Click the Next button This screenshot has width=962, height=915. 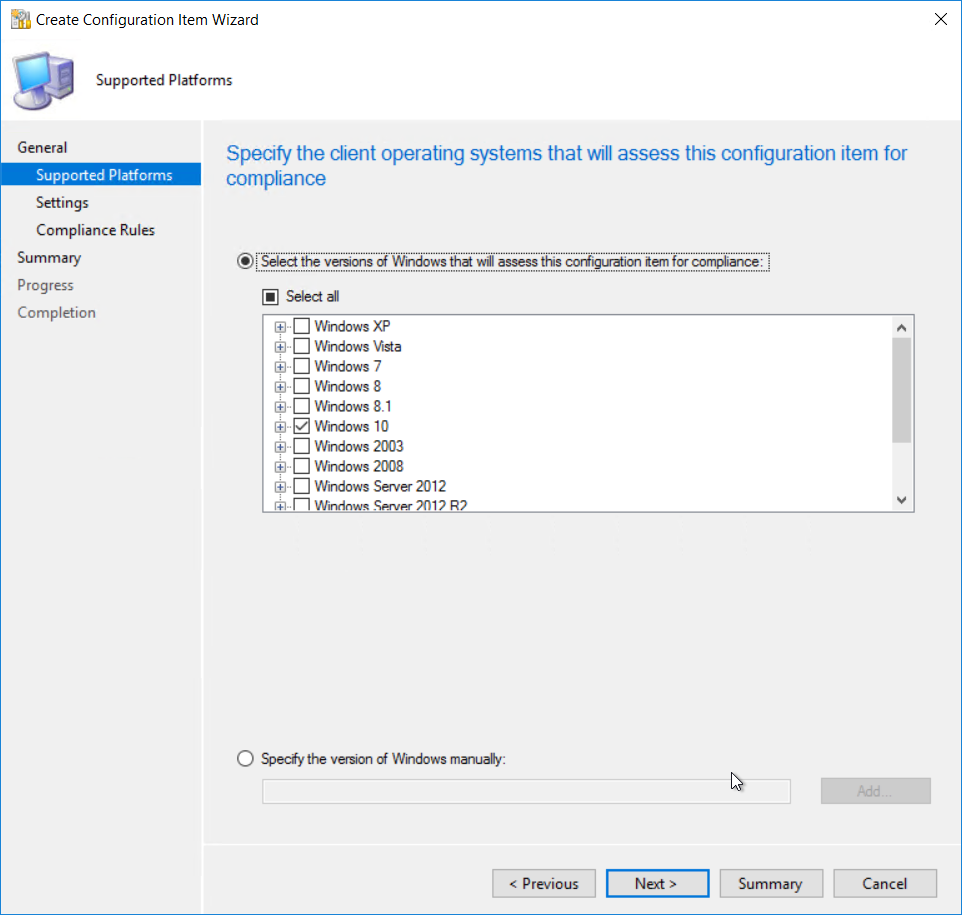[656, 884]
